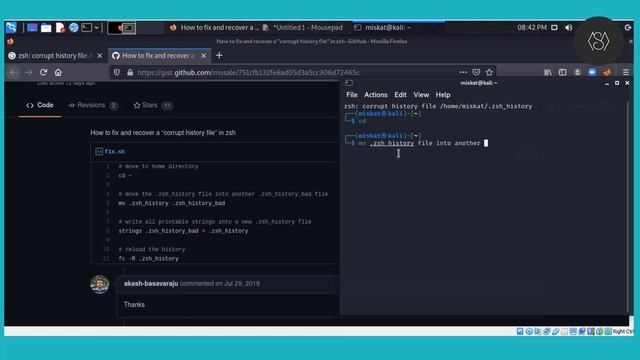Image resolution: width=640 pixels, height=360 pixels.
Task: Expand the terminal launcher dropdown arrow
Action: tap(96, 27)
